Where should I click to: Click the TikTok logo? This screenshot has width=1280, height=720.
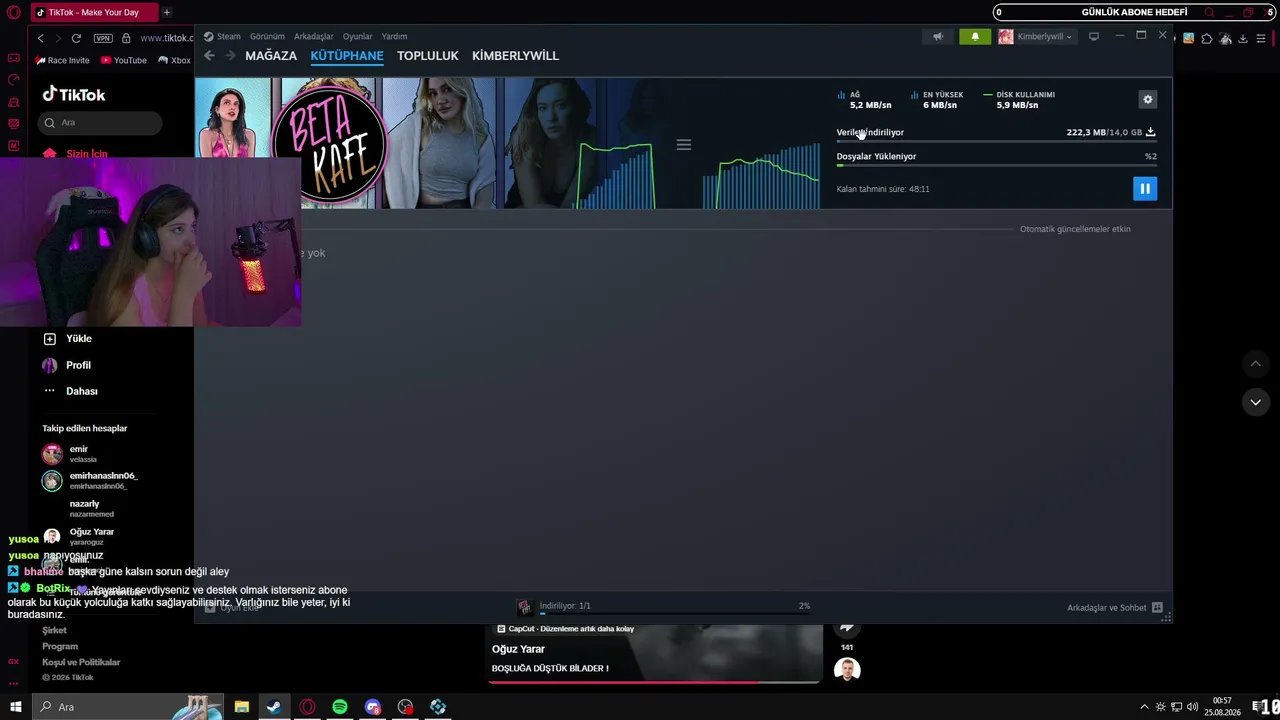tap(73, 95)
